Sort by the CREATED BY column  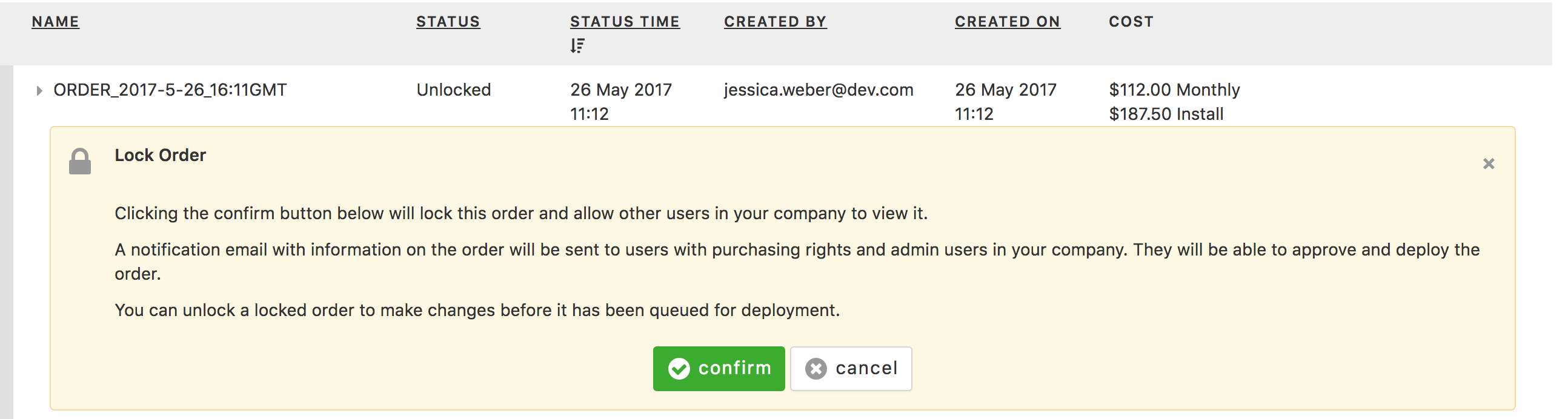click(x=775, y=21)
